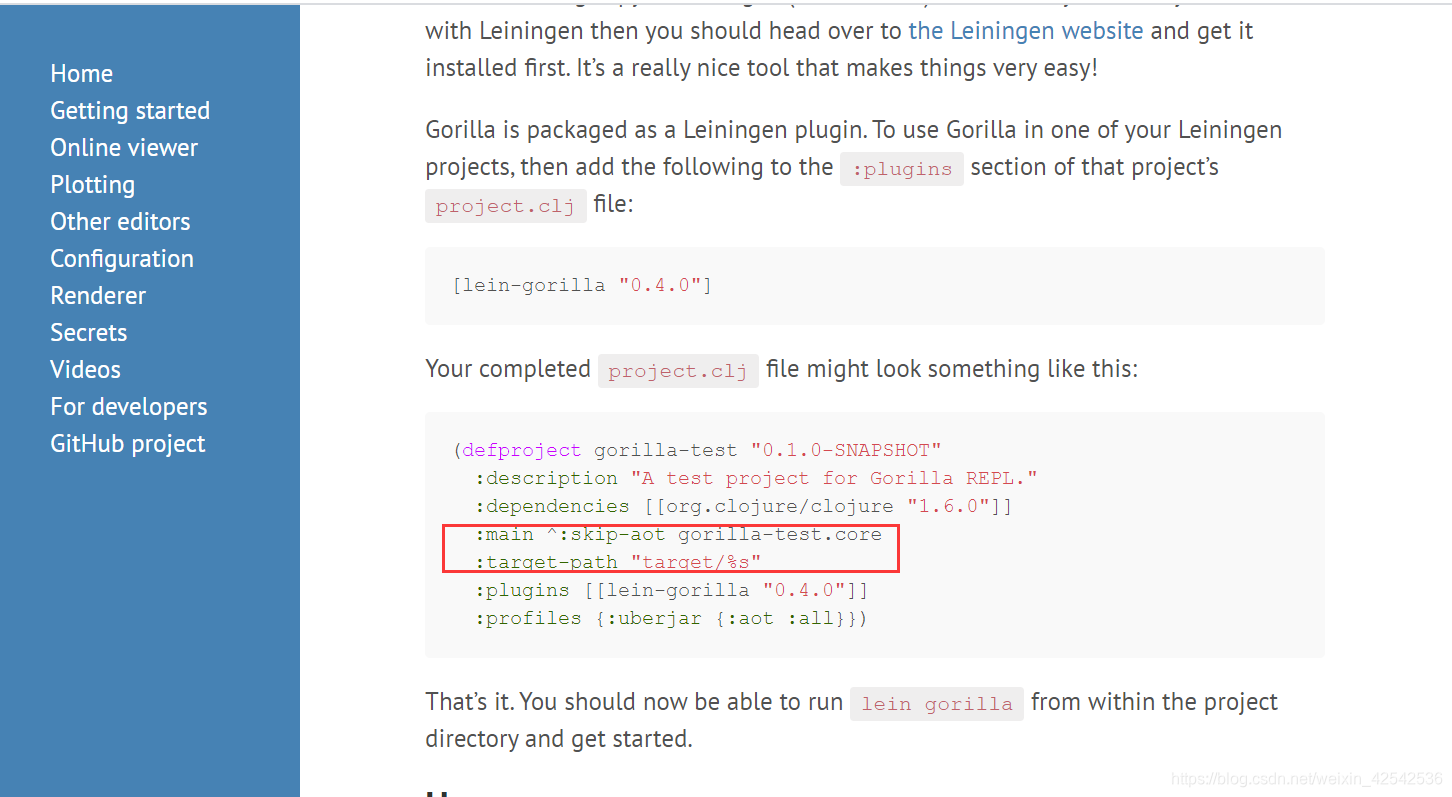Click the lein gorilla inline code
The width and height of the screenshot is (1452, 797).
coord(937,704)
